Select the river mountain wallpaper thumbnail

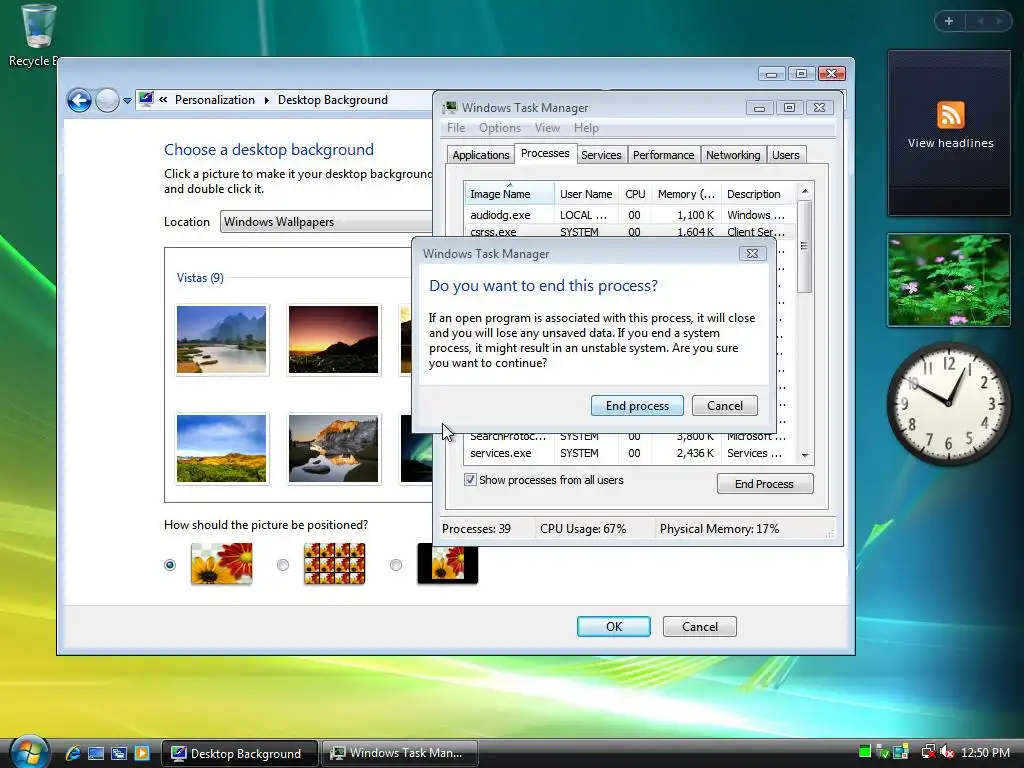coord(221,340)
